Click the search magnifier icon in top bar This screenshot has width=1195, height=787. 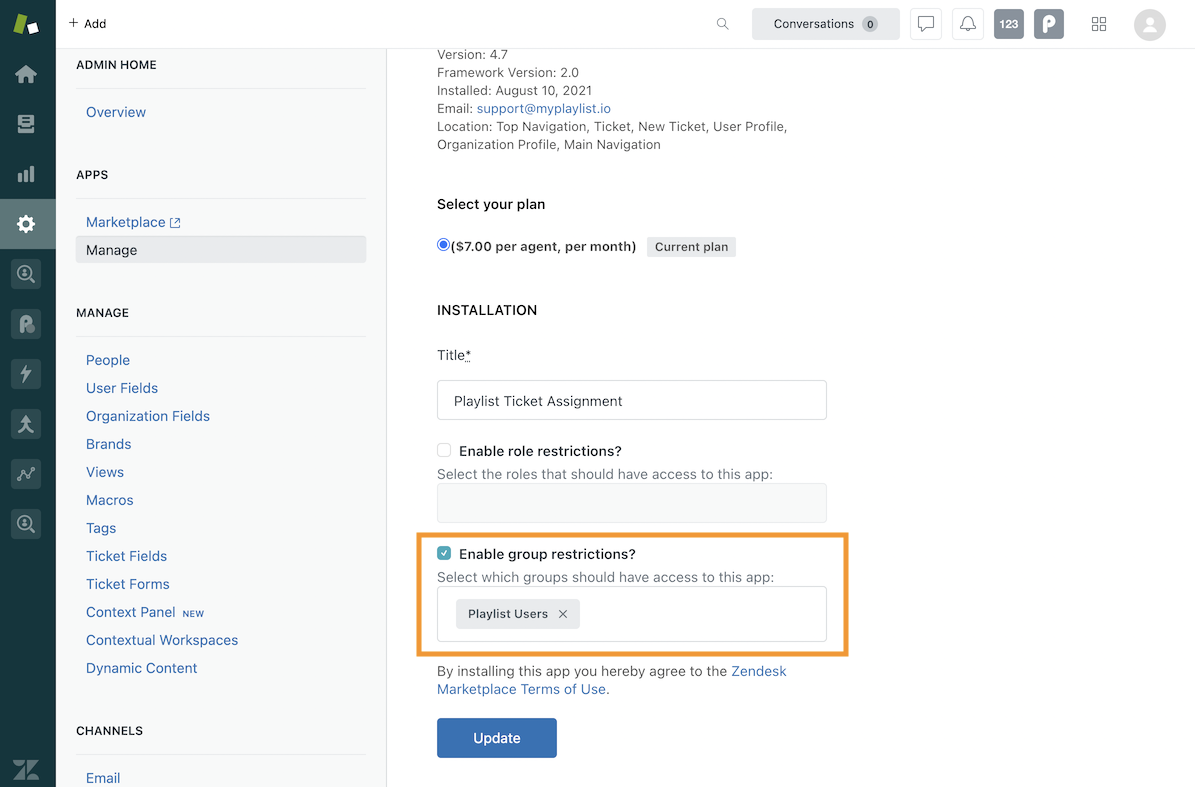(722, 24)
